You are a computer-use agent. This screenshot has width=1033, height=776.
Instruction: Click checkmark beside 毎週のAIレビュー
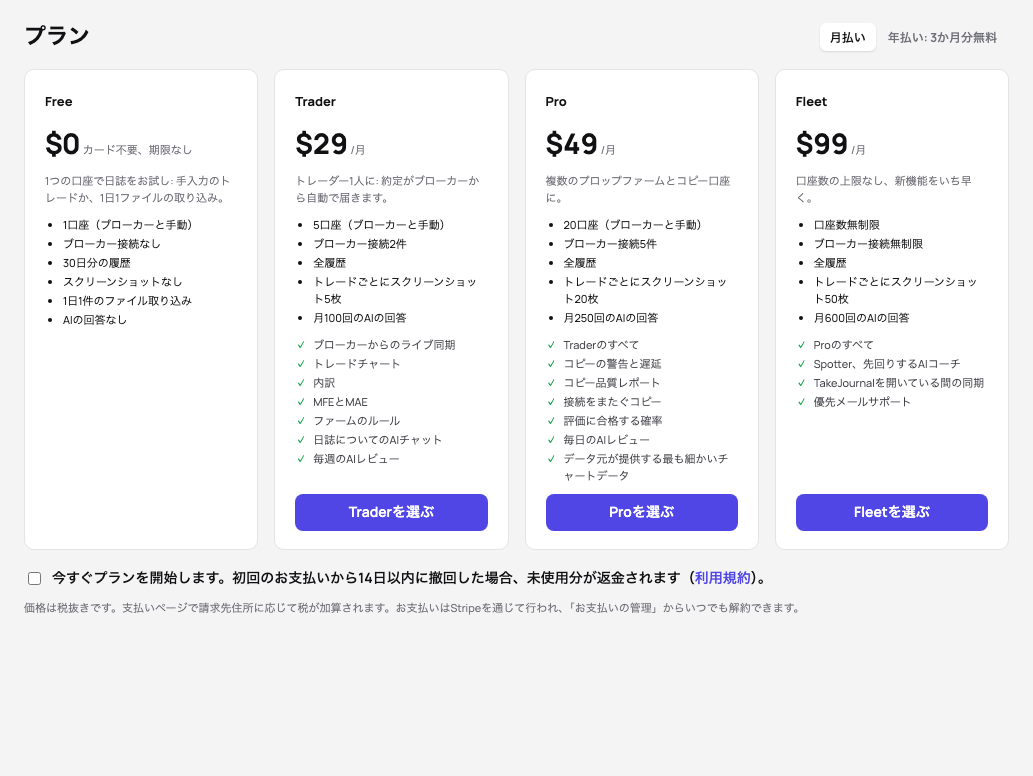(301, 458)
